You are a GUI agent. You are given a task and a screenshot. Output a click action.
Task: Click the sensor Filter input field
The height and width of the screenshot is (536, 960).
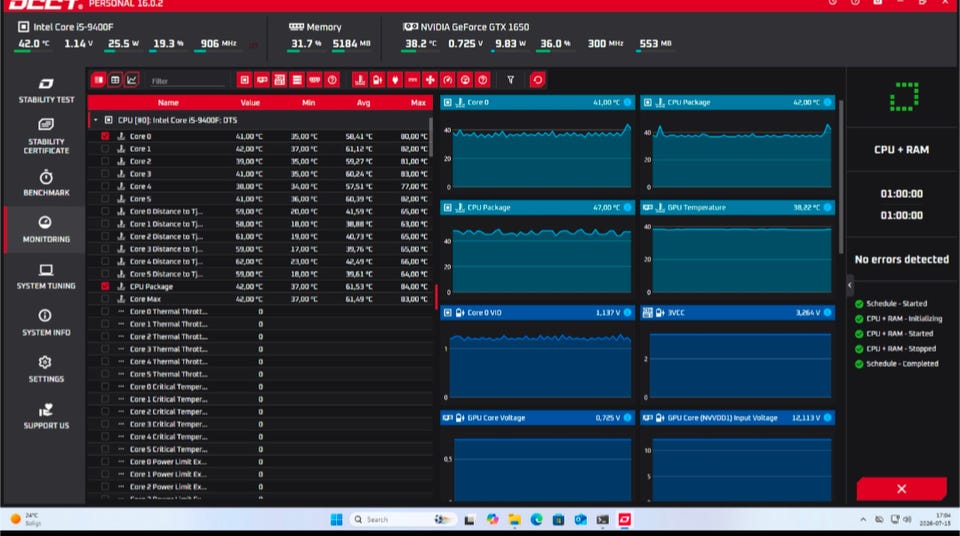[188, 81]
